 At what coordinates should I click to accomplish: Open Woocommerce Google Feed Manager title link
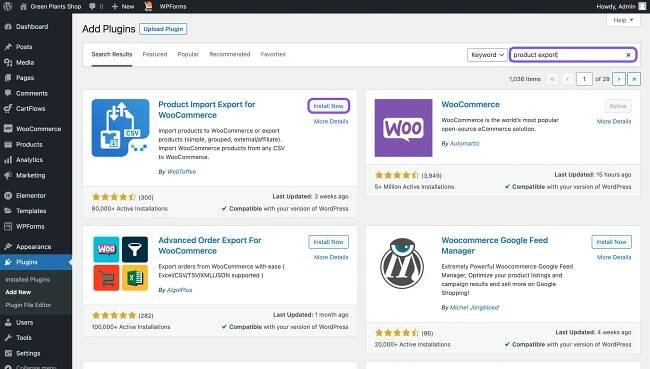[495, 245]
